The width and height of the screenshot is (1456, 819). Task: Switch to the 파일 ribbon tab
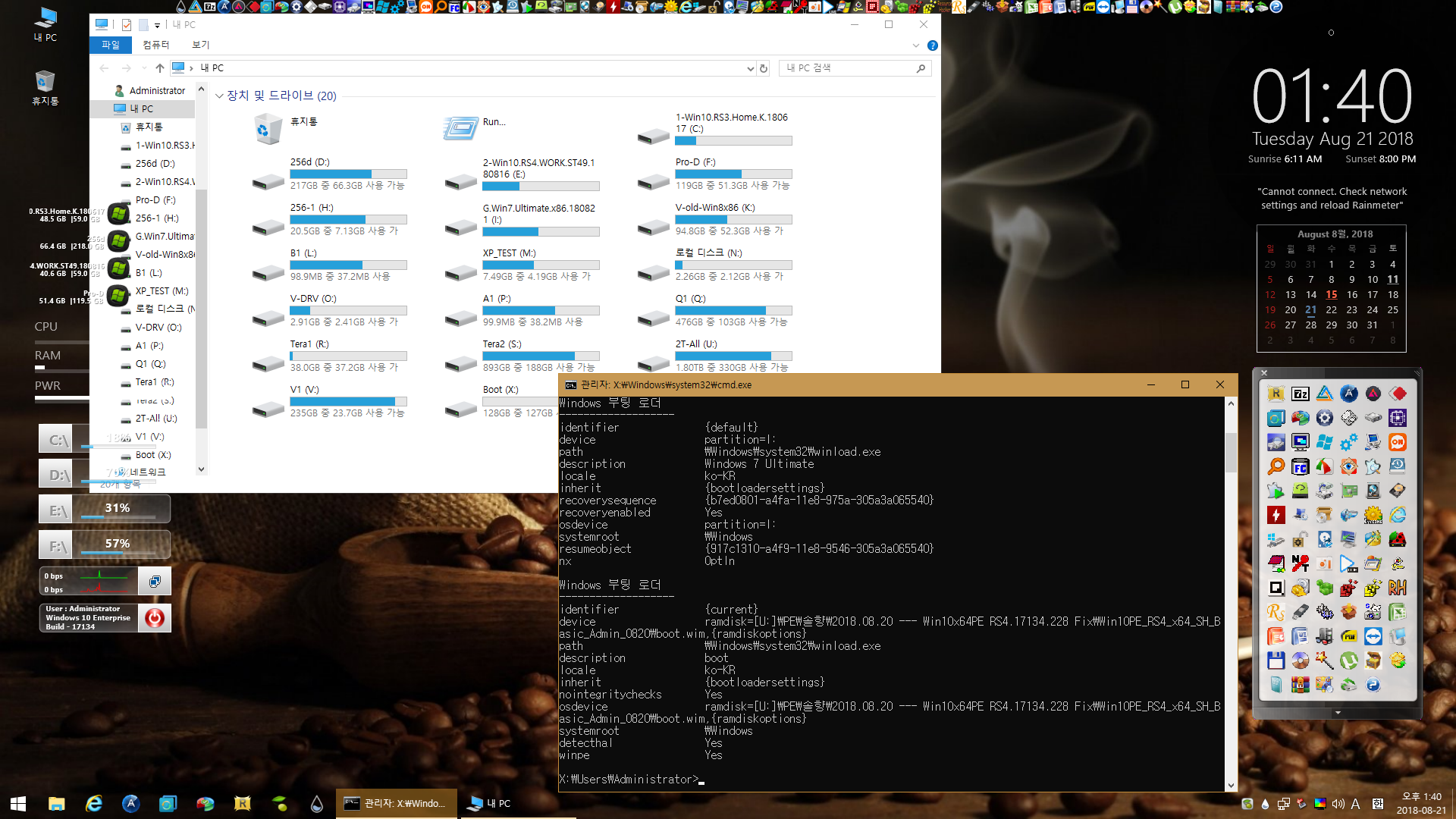tap(111, 45)
